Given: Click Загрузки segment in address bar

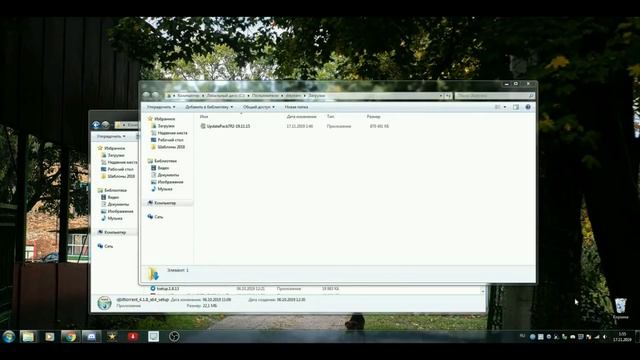Looking at the screenshot, I should point(317,96).
